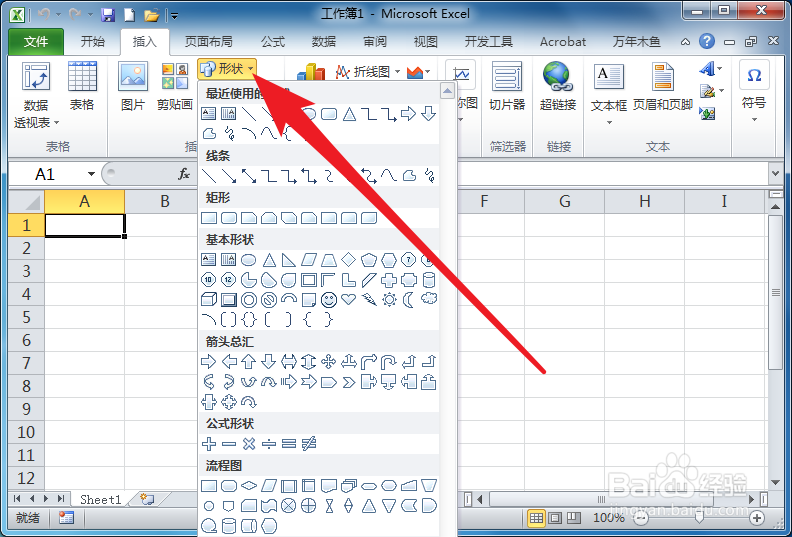Select the equal sign equation shape
This screenshot has height=537, width=792.
point(289,444)
